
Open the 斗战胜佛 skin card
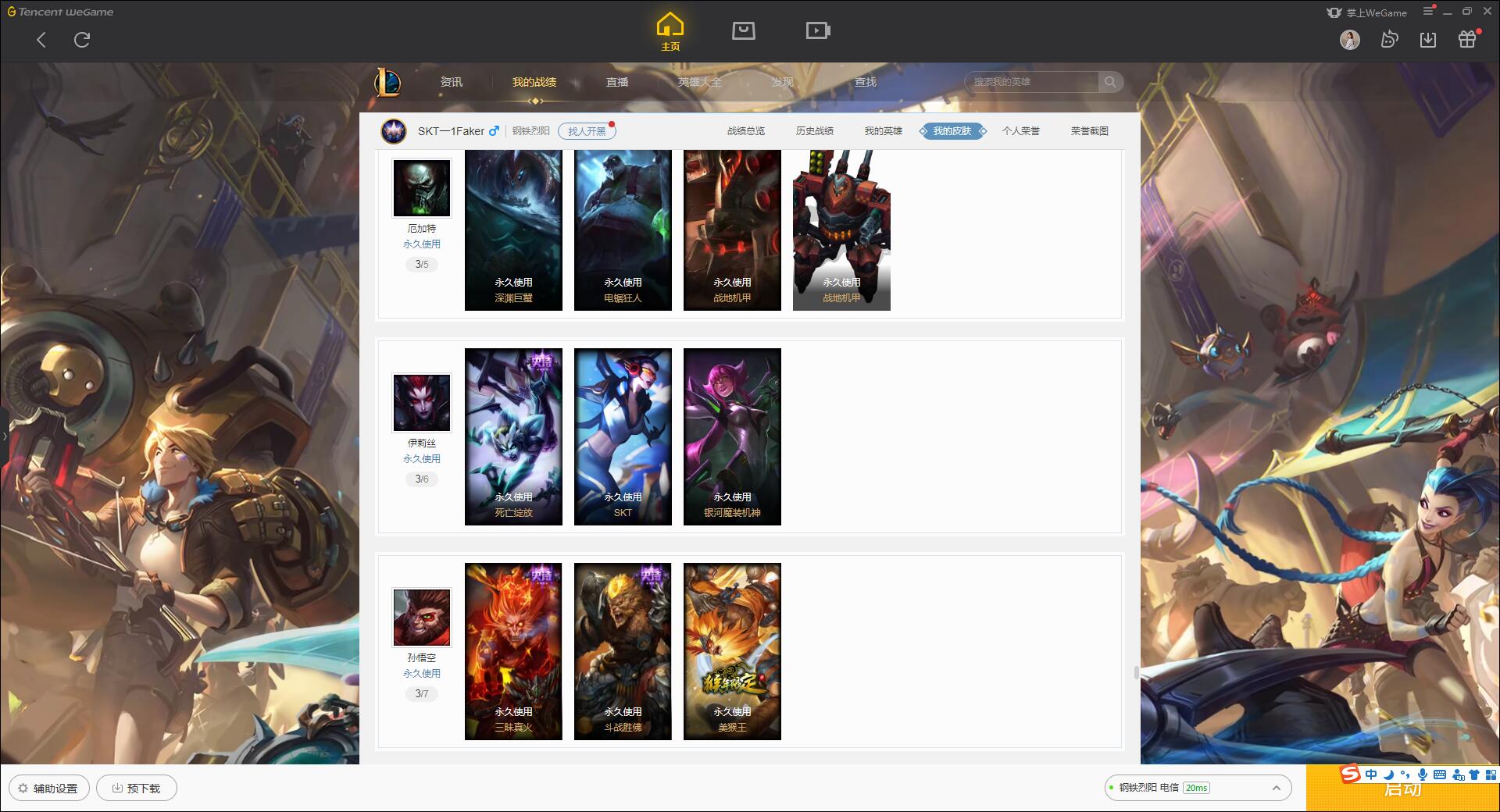click(623, 651)
